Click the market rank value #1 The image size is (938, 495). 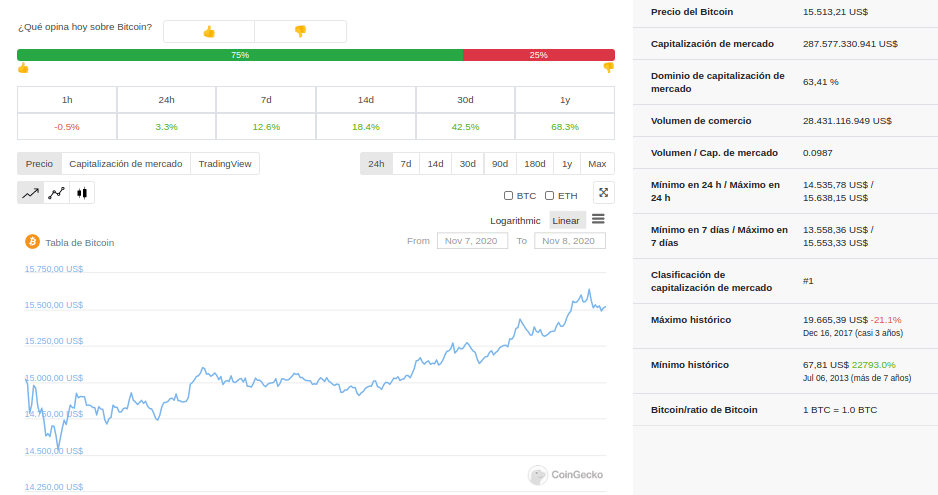pos(808,281)
